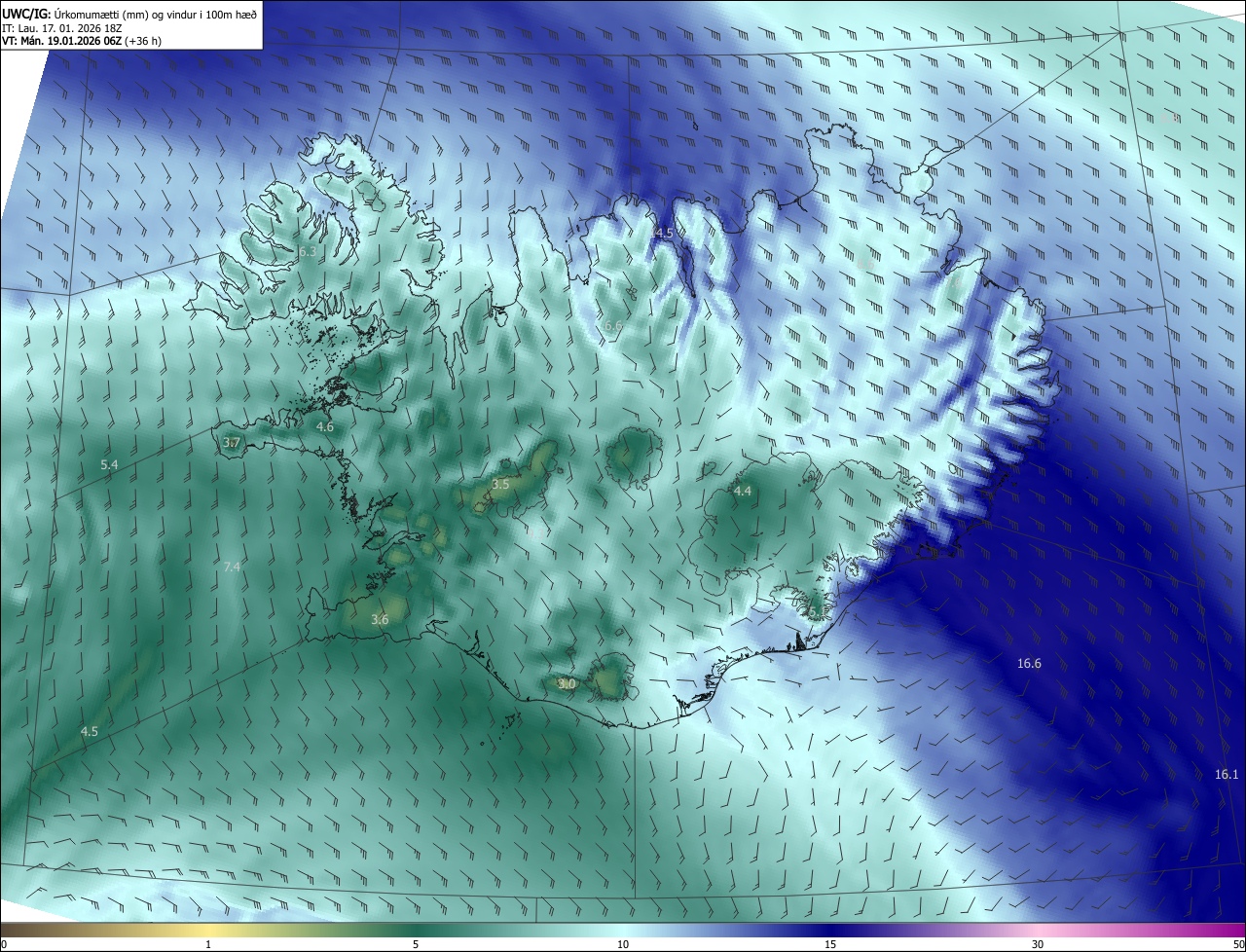
Task: Click the 7.4 value over the sea
Action: [x=232, y=567]
